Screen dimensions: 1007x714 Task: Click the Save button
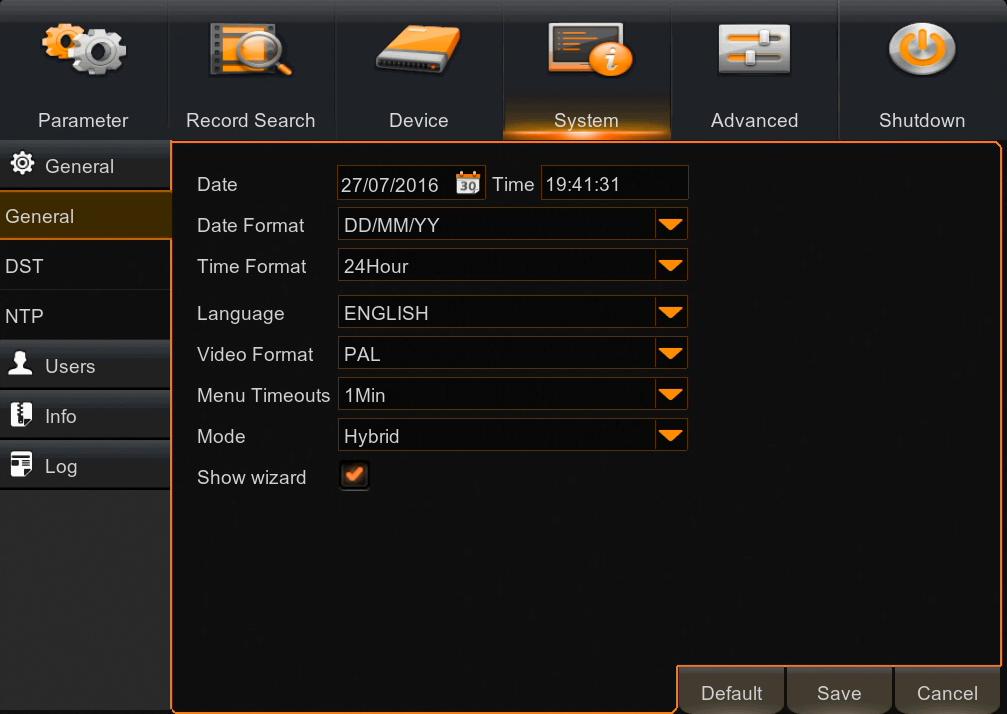click(839, 692)
